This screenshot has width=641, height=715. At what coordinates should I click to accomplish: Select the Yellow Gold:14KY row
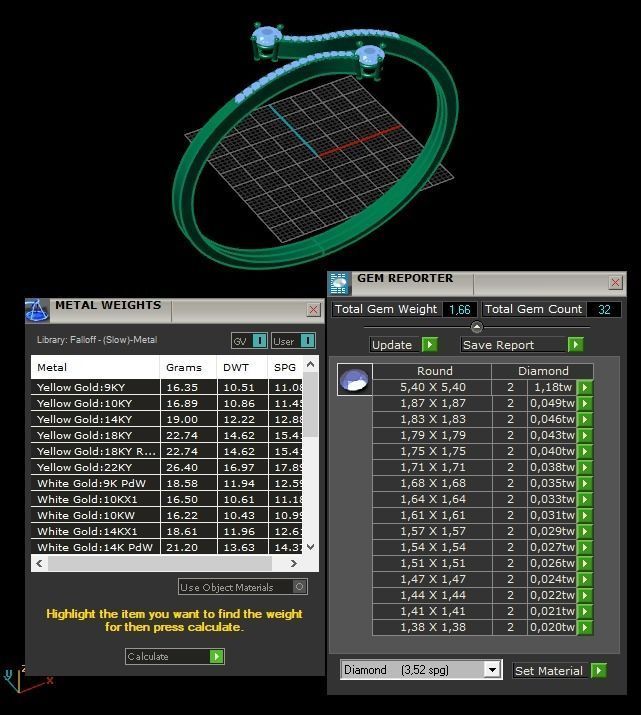(166, 420)
